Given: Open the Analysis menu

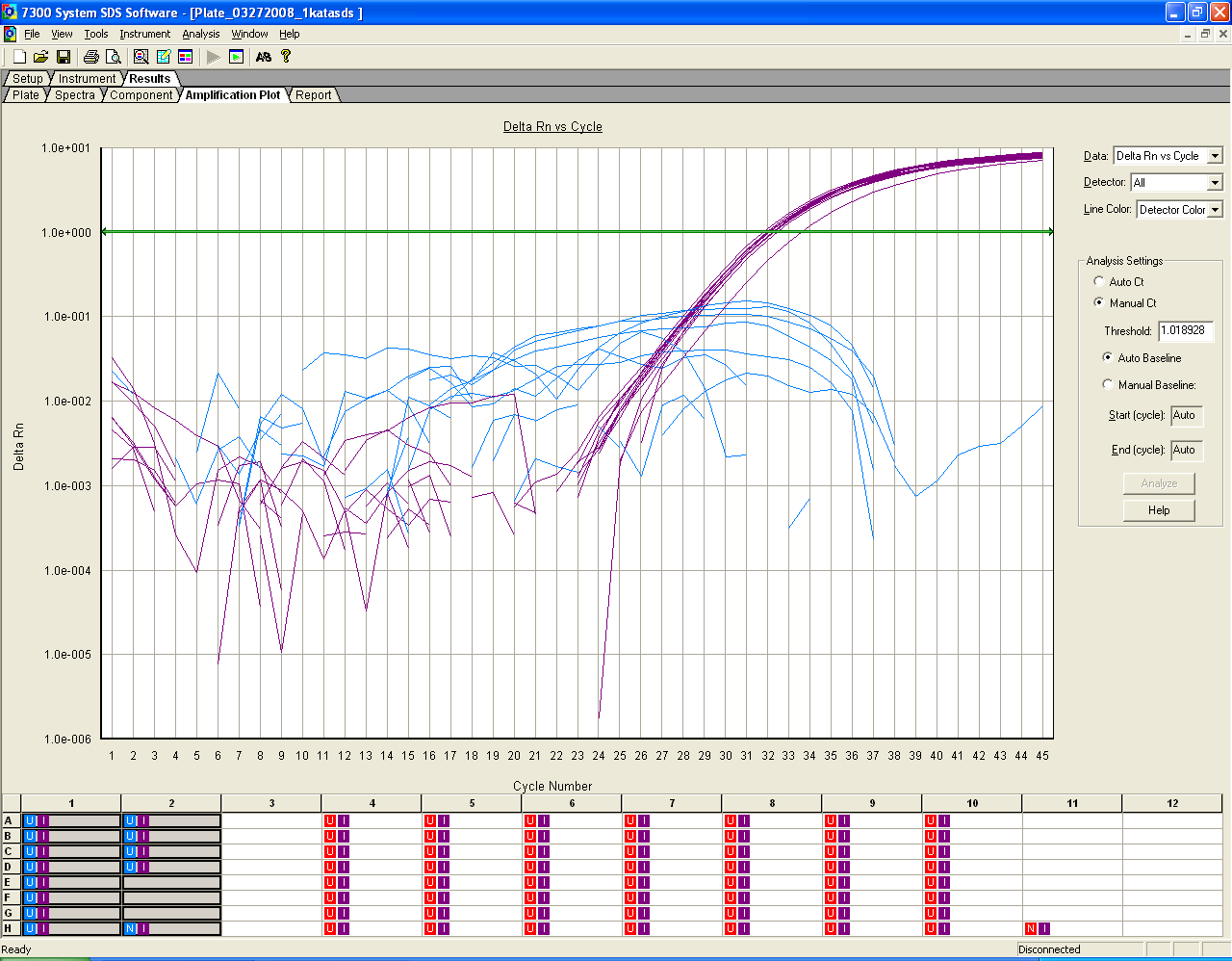Looking at the screenshot, I should click(x=201, y=34).
